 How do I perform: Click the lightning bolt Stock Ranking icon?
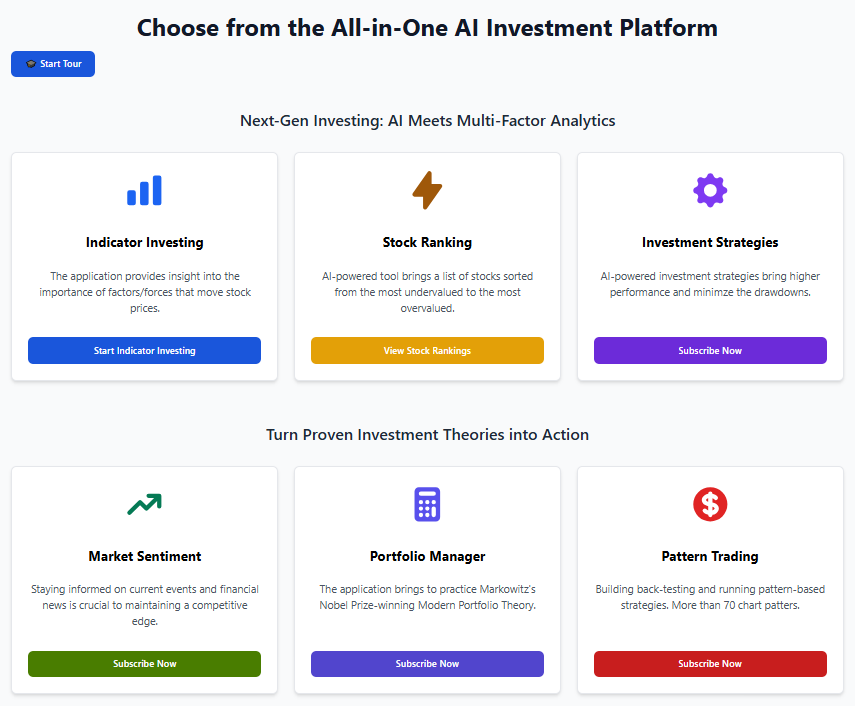[427, 190]
